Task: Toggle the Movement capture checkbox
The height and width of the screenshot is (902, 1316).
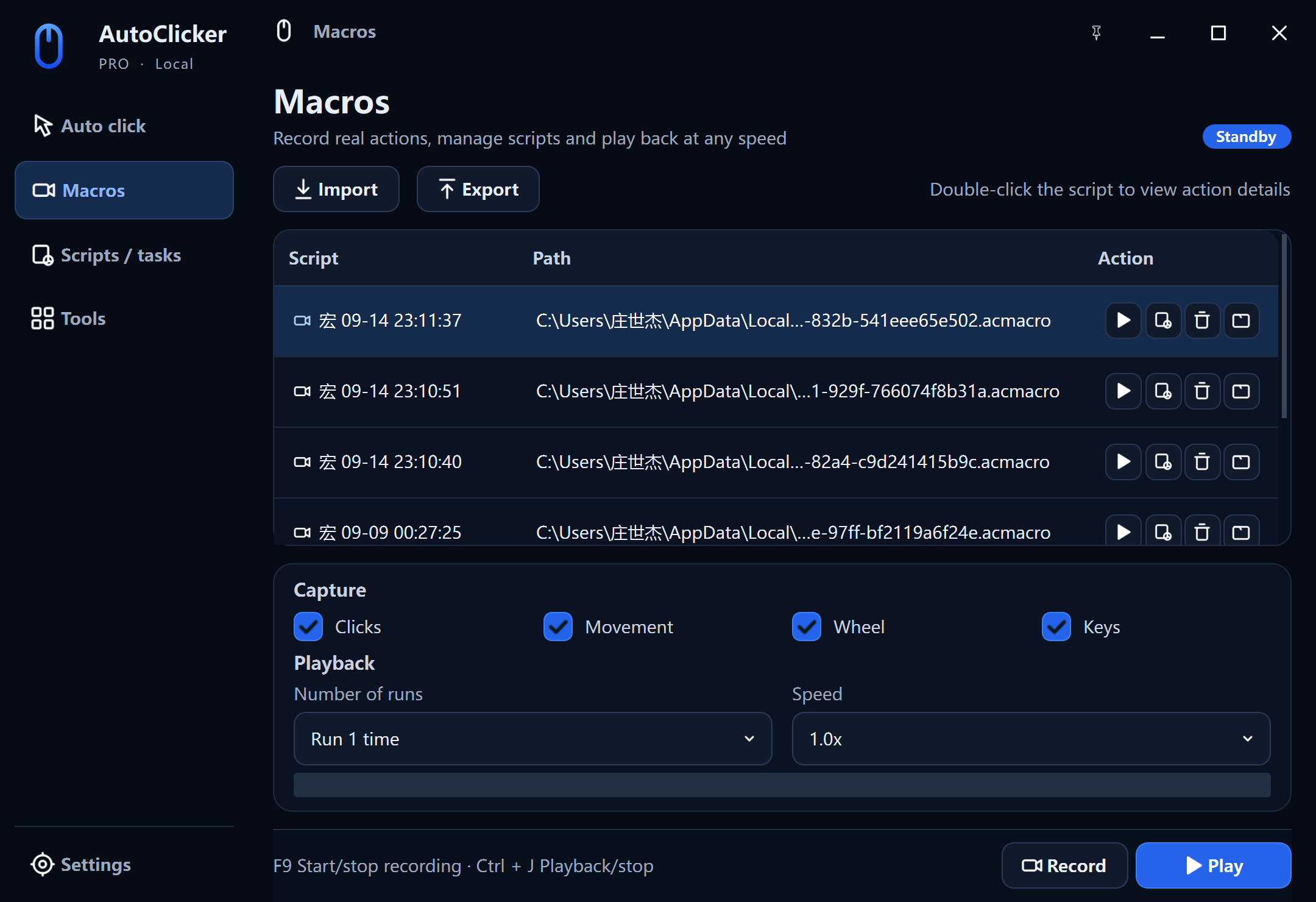Action: click(x=558, y=627)
